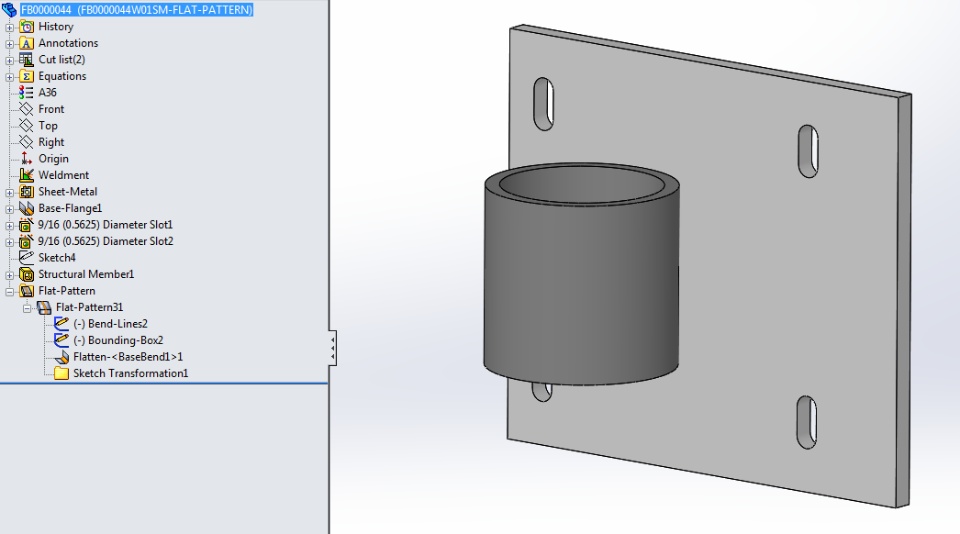Select the Sketch Transformation1 label
This screenshot has width=960, height=534.
[130, 374]
